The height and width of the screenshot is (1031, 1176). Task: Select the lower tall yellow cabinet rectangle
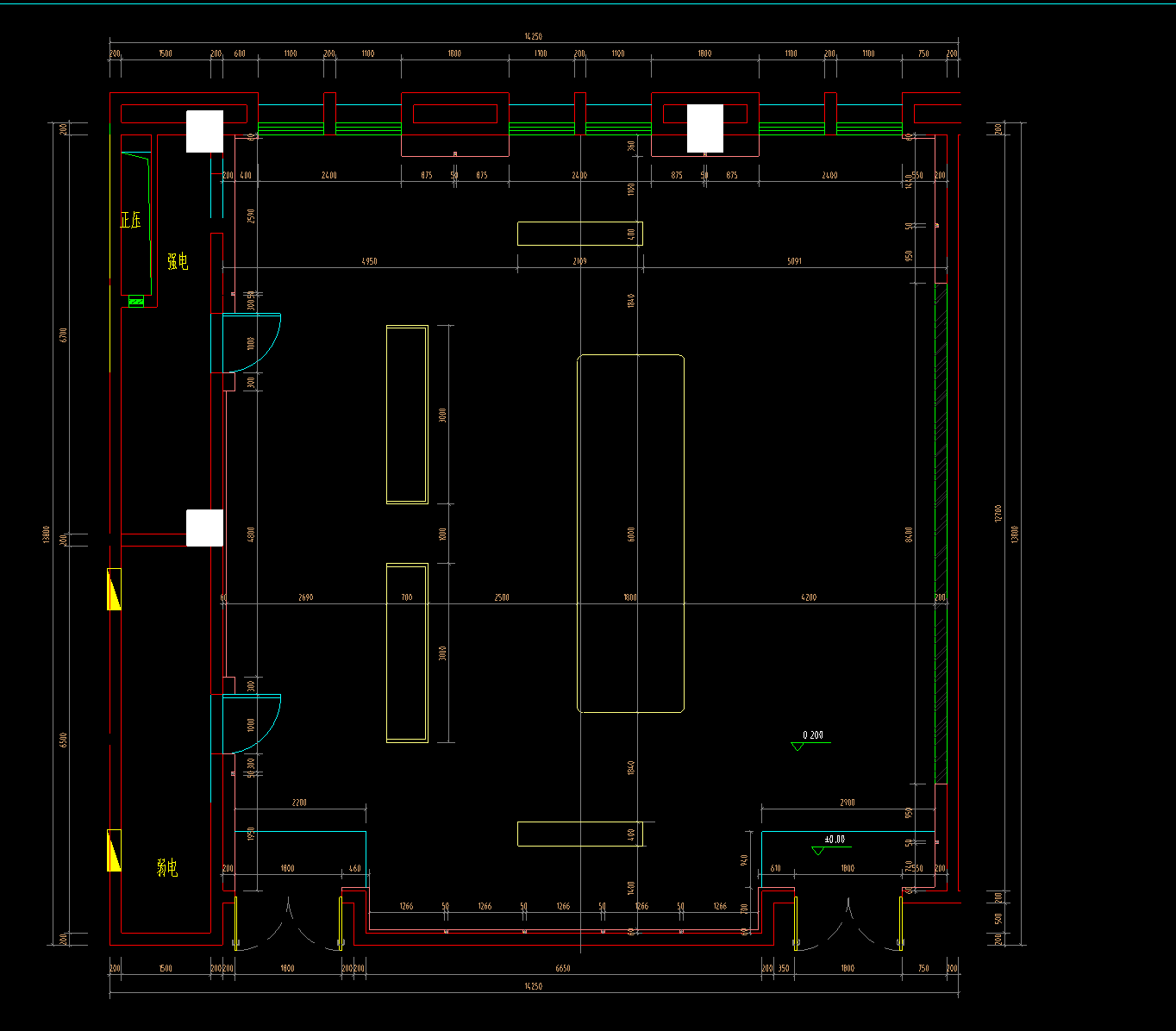coord(407,653)
